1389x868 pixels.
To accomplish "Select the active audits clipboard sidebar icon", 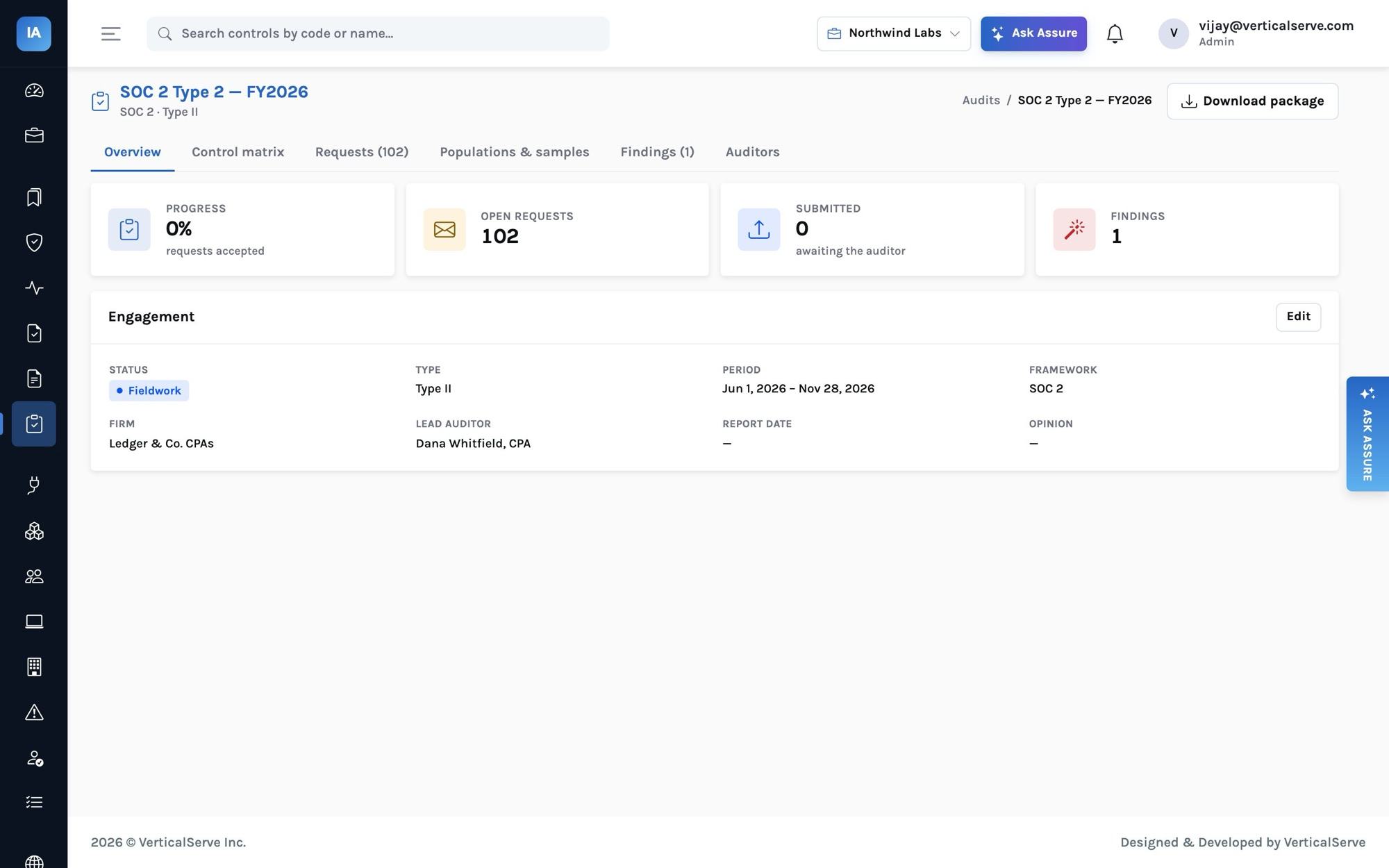I will tap(34, 424).
